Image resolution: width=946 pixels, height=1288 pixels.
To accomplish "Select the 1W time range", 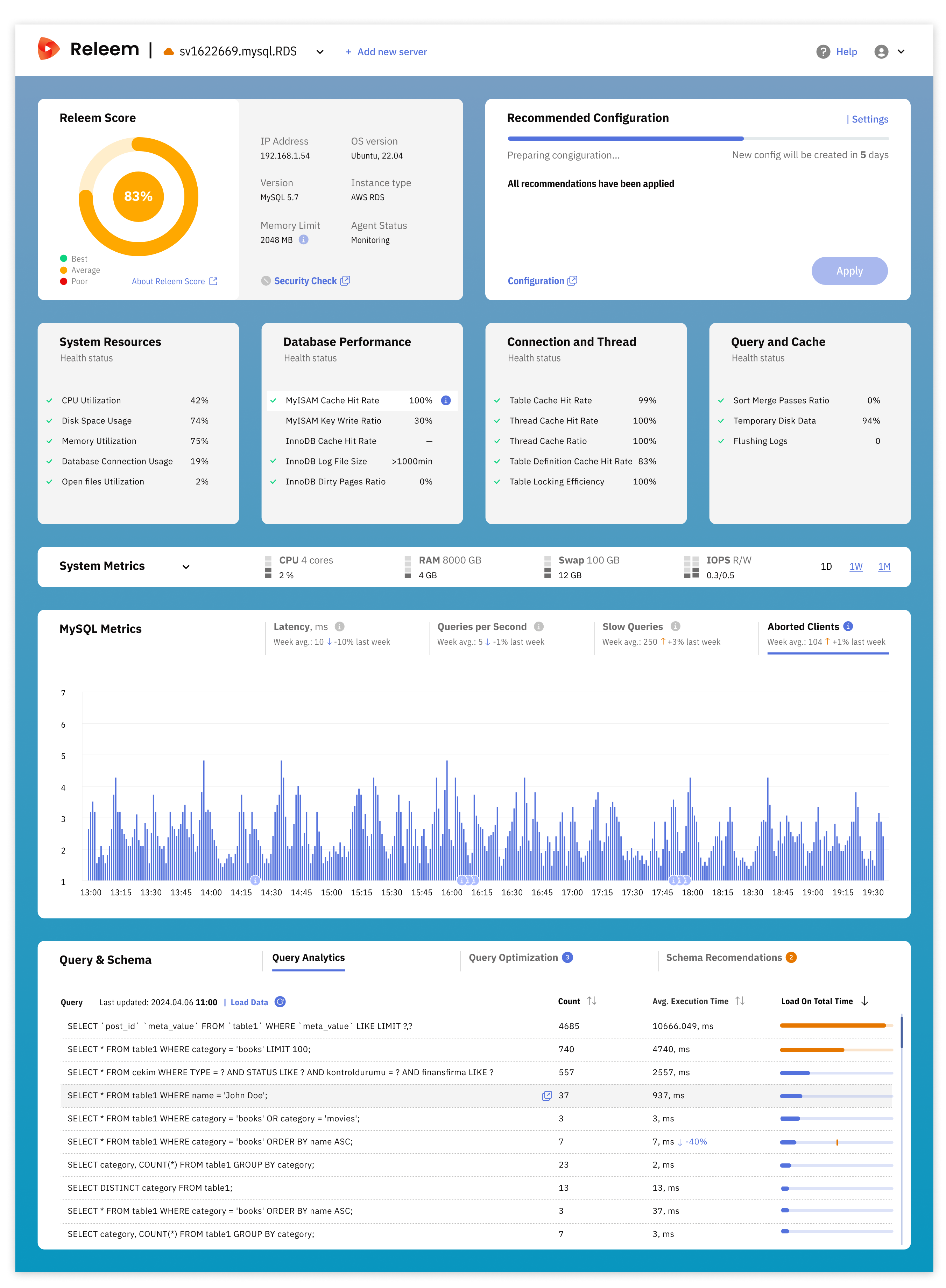I will pos(855,567).
